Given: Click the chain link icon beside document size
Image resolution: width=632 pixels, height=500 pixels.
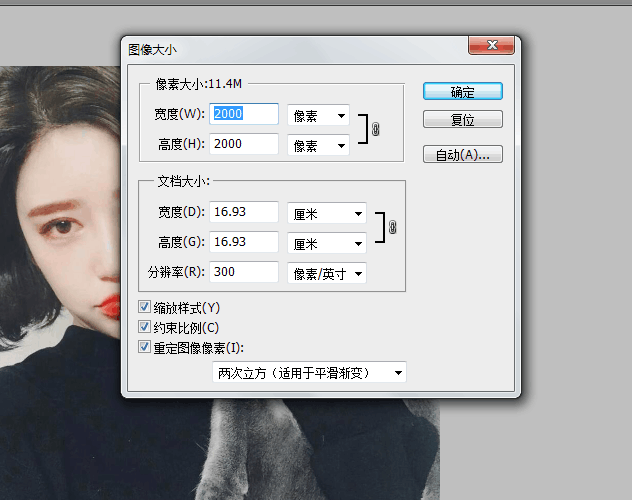Looking at the screenshot, I should click(x=392, y=227).
